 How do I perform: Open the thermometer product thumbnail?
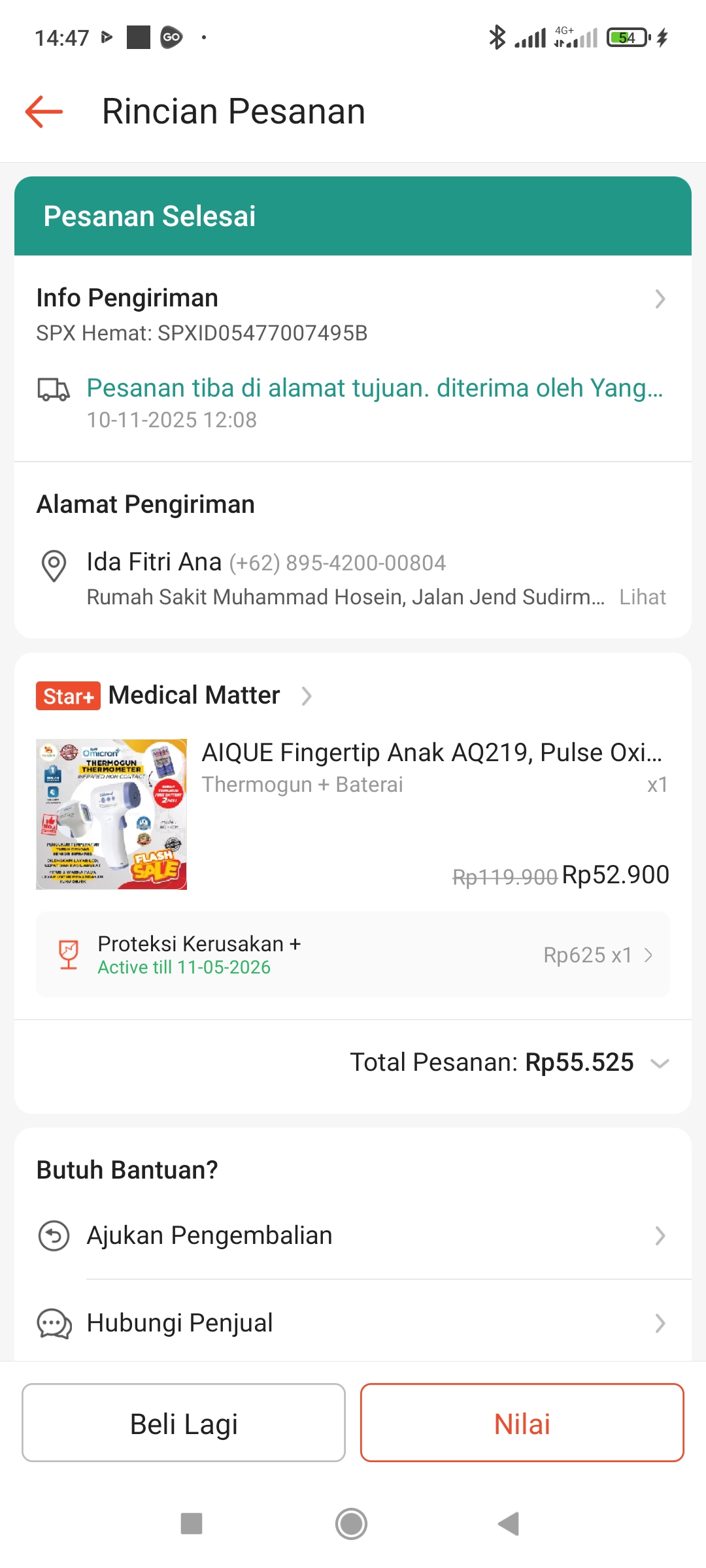click(112, 814)
